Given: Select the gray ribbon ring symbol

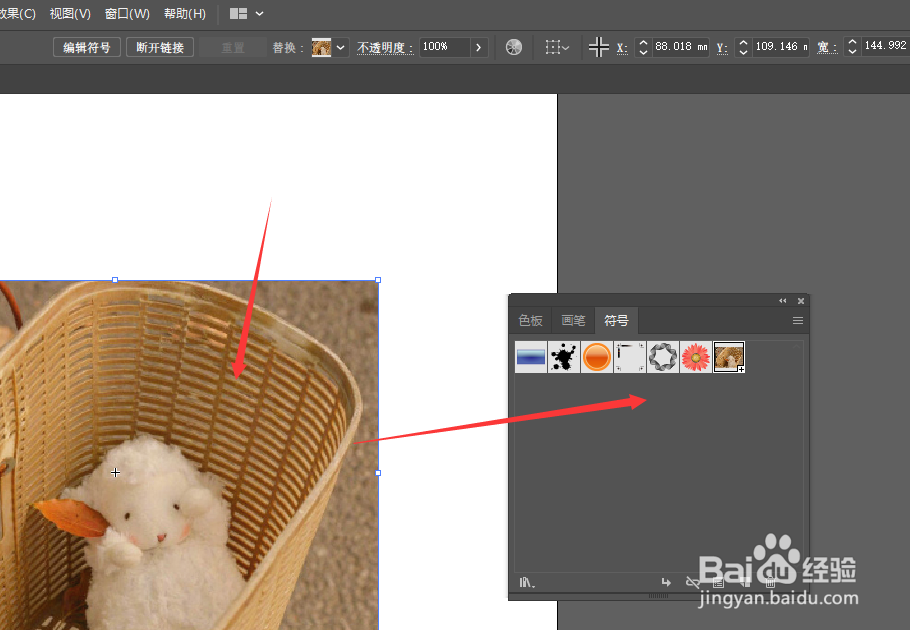Looking at the screenshot, I should pos(663,357).
